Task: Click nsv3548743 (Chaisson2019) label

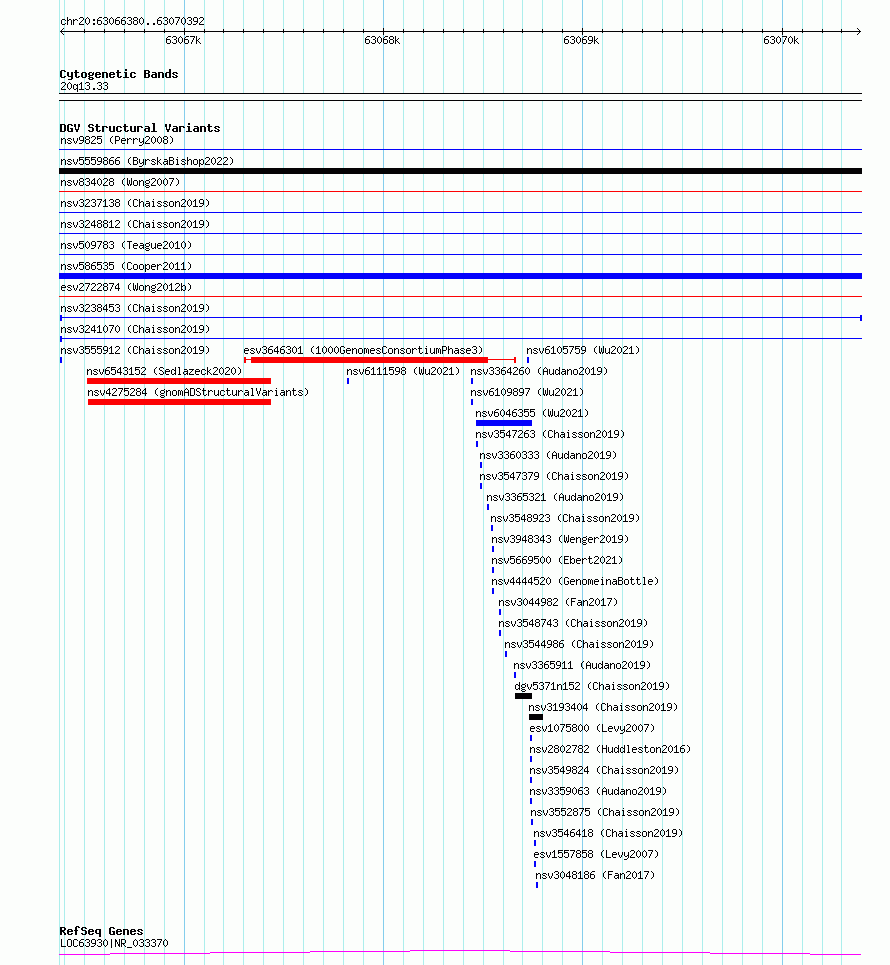Action: (x=573, y=623)
